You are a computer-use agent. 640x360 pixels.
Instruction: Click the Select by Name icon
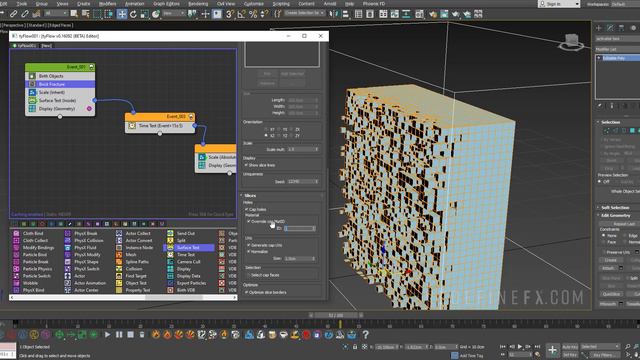tap(85, 14)
